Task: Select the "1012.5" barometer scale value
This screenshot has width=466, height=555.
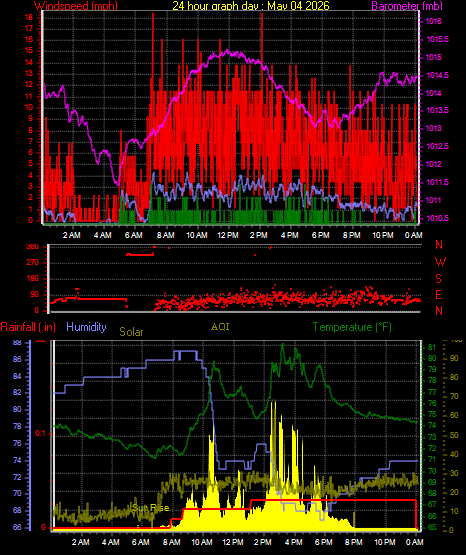Action: point(437,146)
